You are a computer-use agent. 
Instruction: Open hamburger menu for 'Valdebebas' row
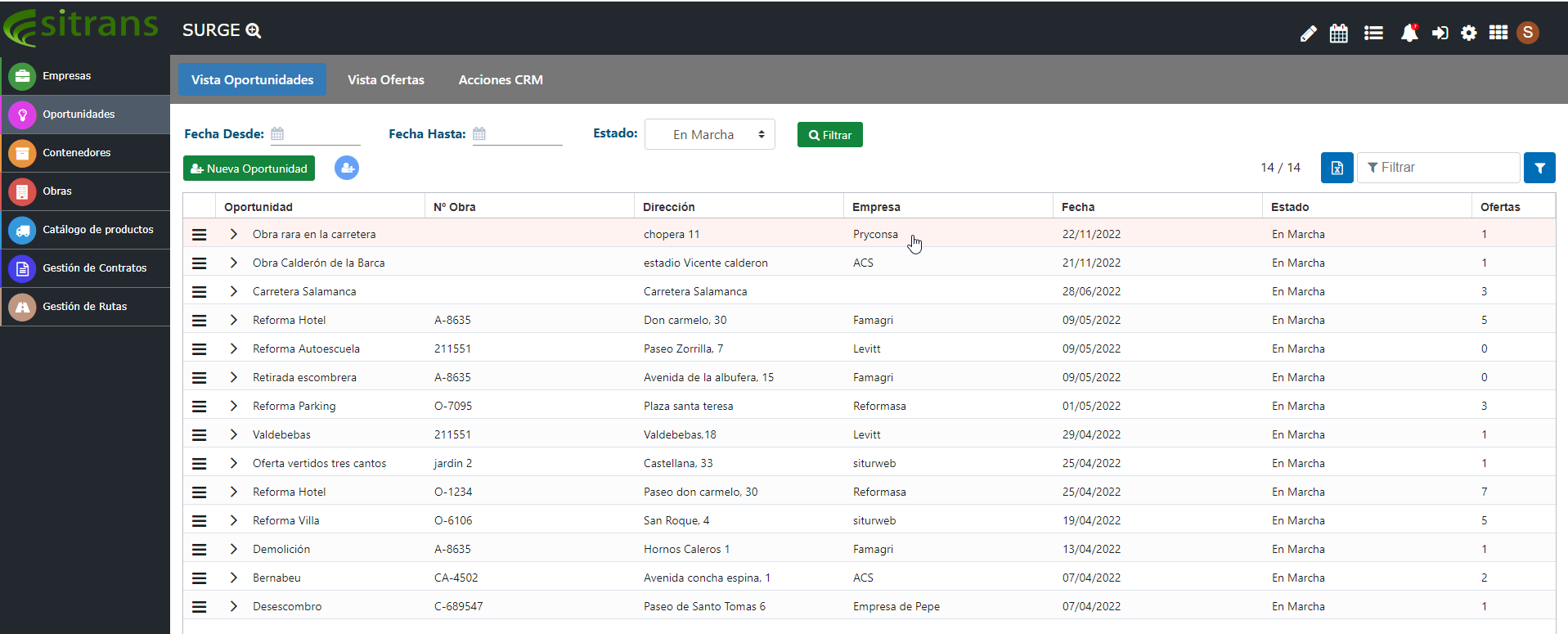pos(199,434)
